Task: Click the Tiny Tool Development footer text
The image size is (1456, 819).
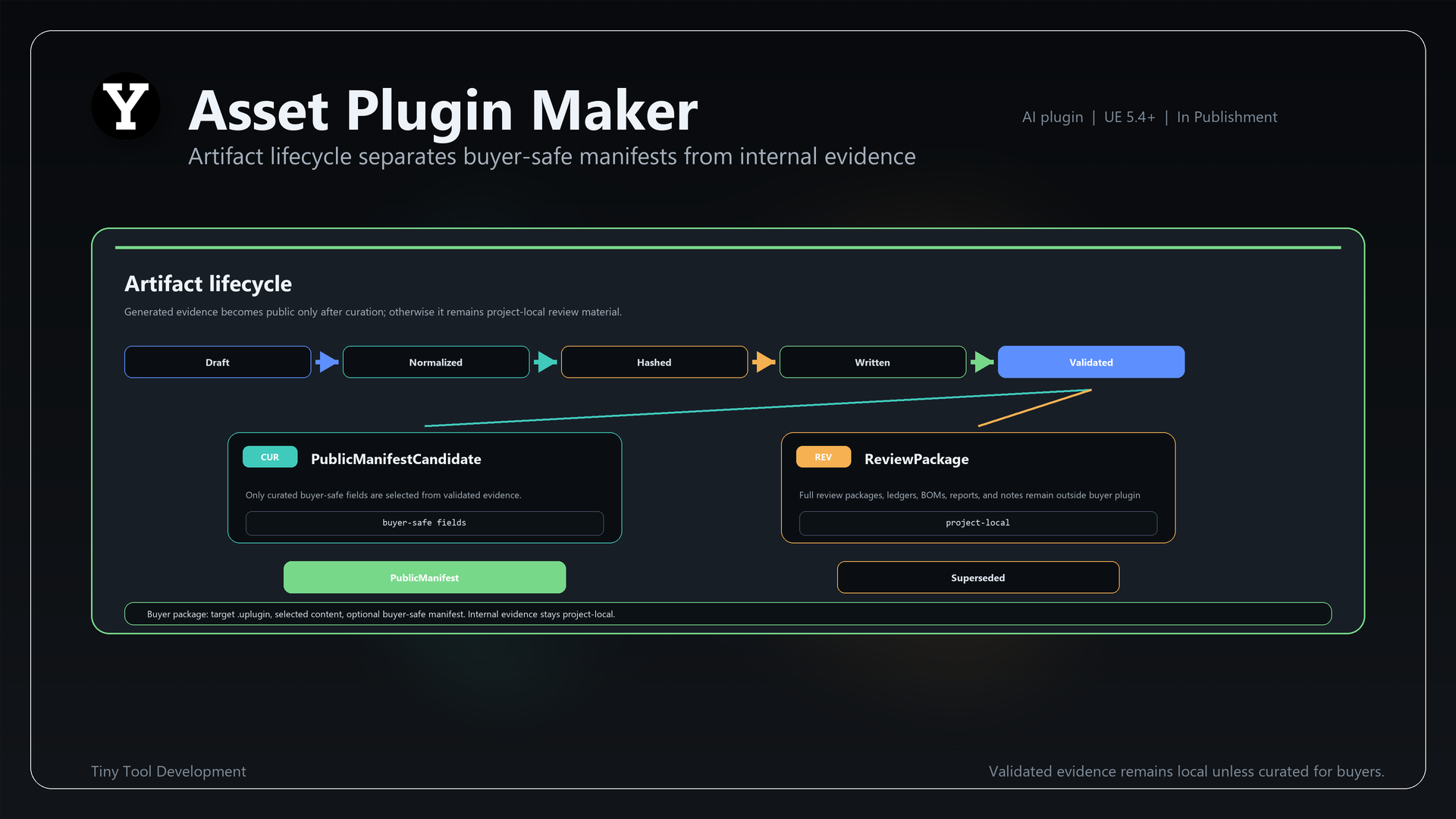Action: 168,771
